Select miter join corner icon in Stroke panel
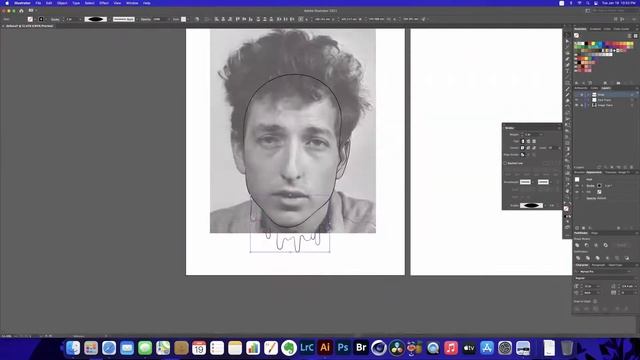This screenshot has height=360, width=640. coord(522,148)
